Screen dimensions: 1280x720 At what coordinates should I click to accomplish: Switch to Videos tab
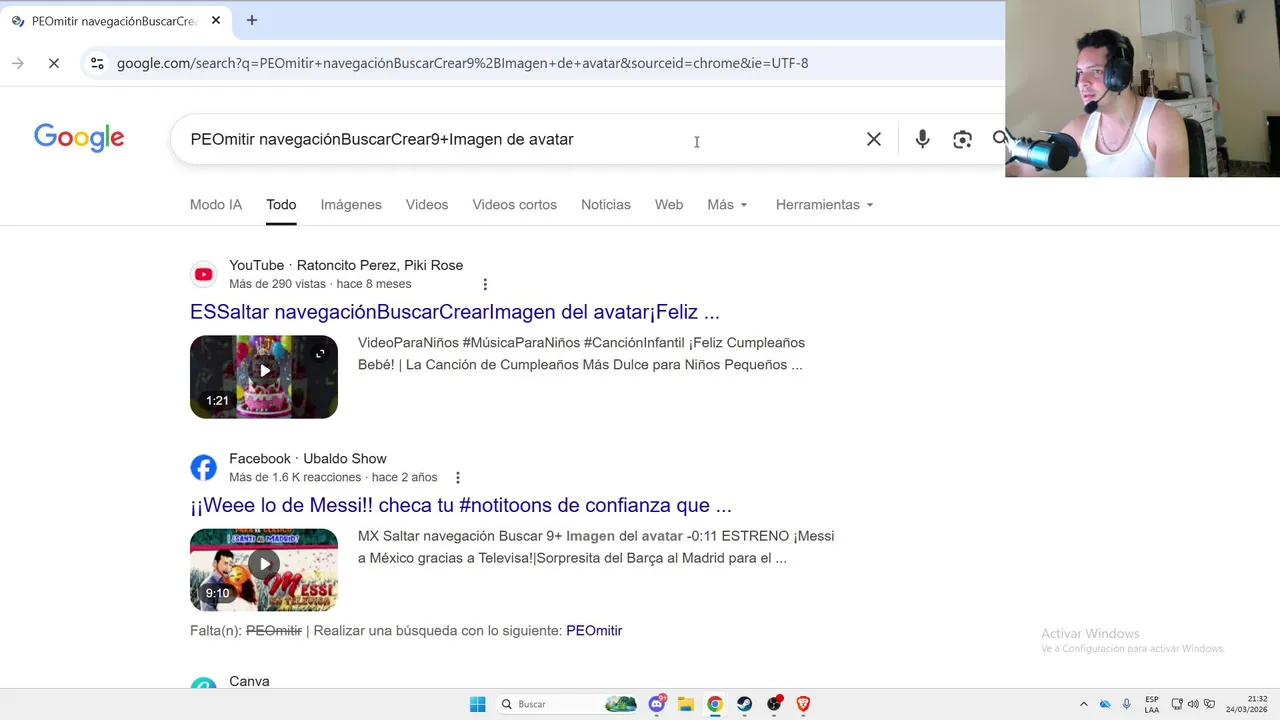pyautogui.click(x=427, y=204)
